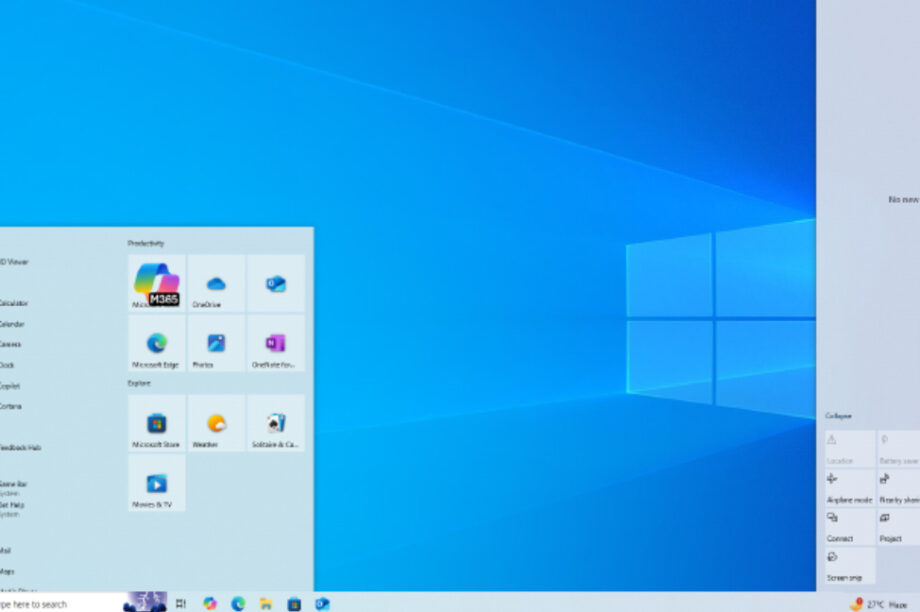The height and width of the screenshot is (612, 920).
Task: Open Cortana from the apps list
Action: [x=12, y=406]
